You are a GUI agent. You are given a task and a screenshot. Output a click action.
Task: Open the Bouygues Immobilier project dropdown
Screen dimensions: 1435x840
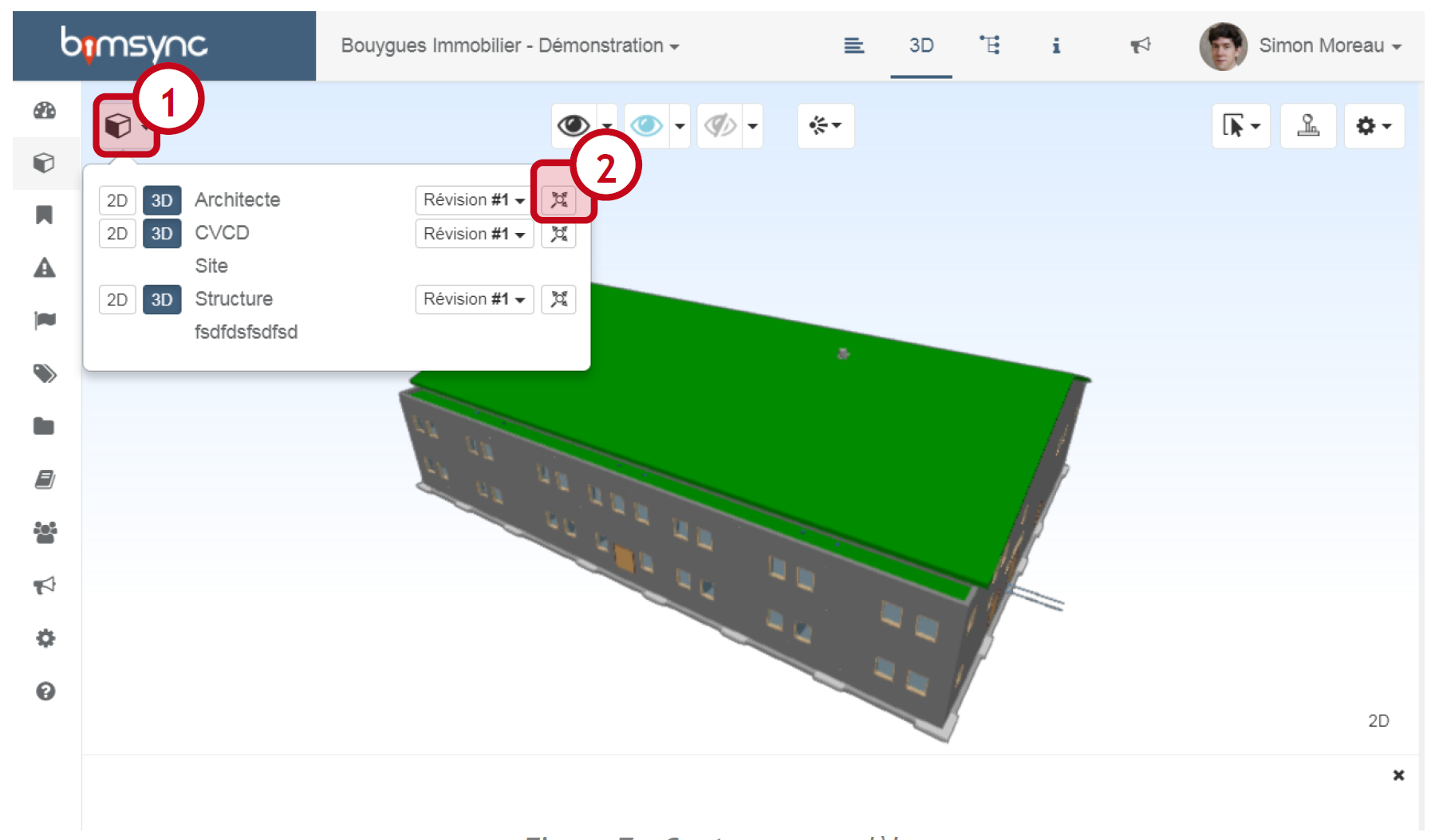[x=511, y=45]
